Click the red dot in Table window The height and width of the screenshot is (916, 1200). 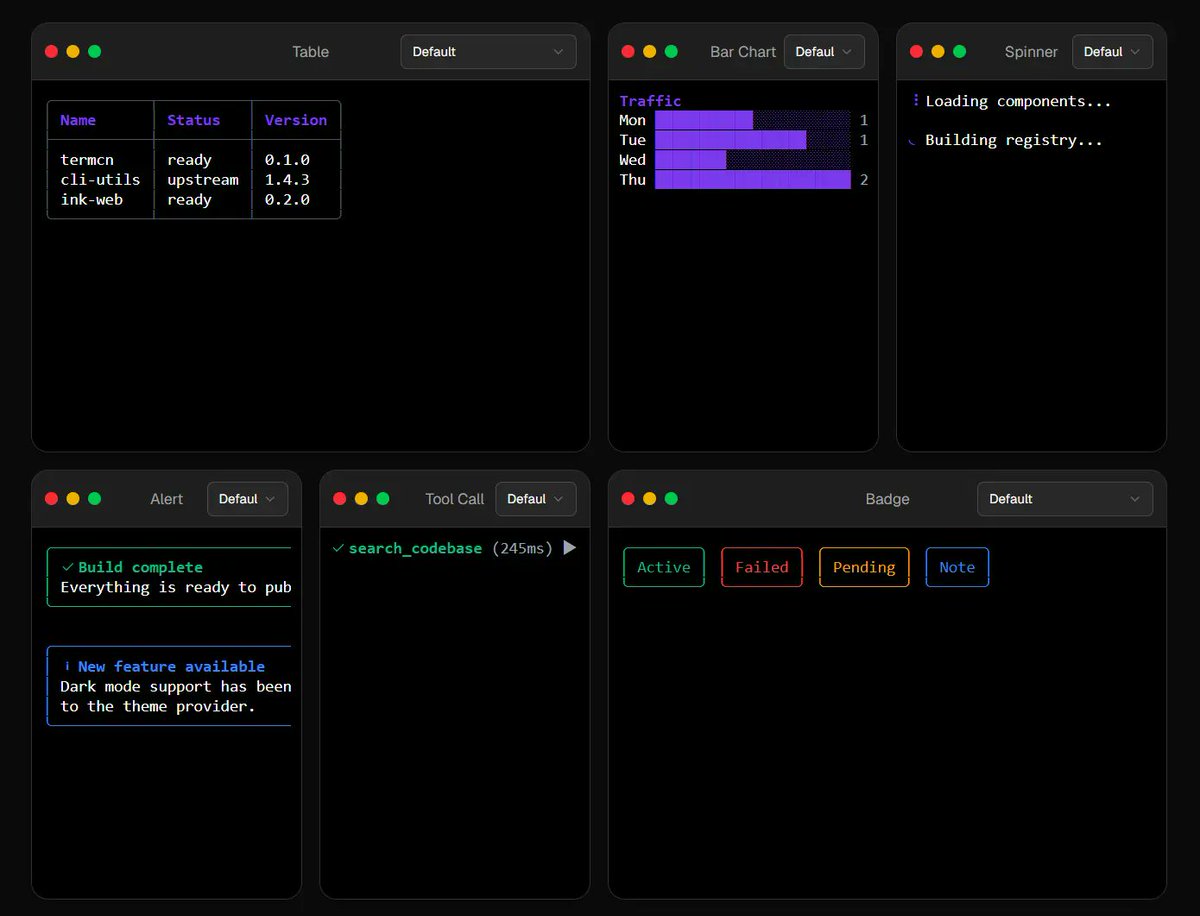51,52
